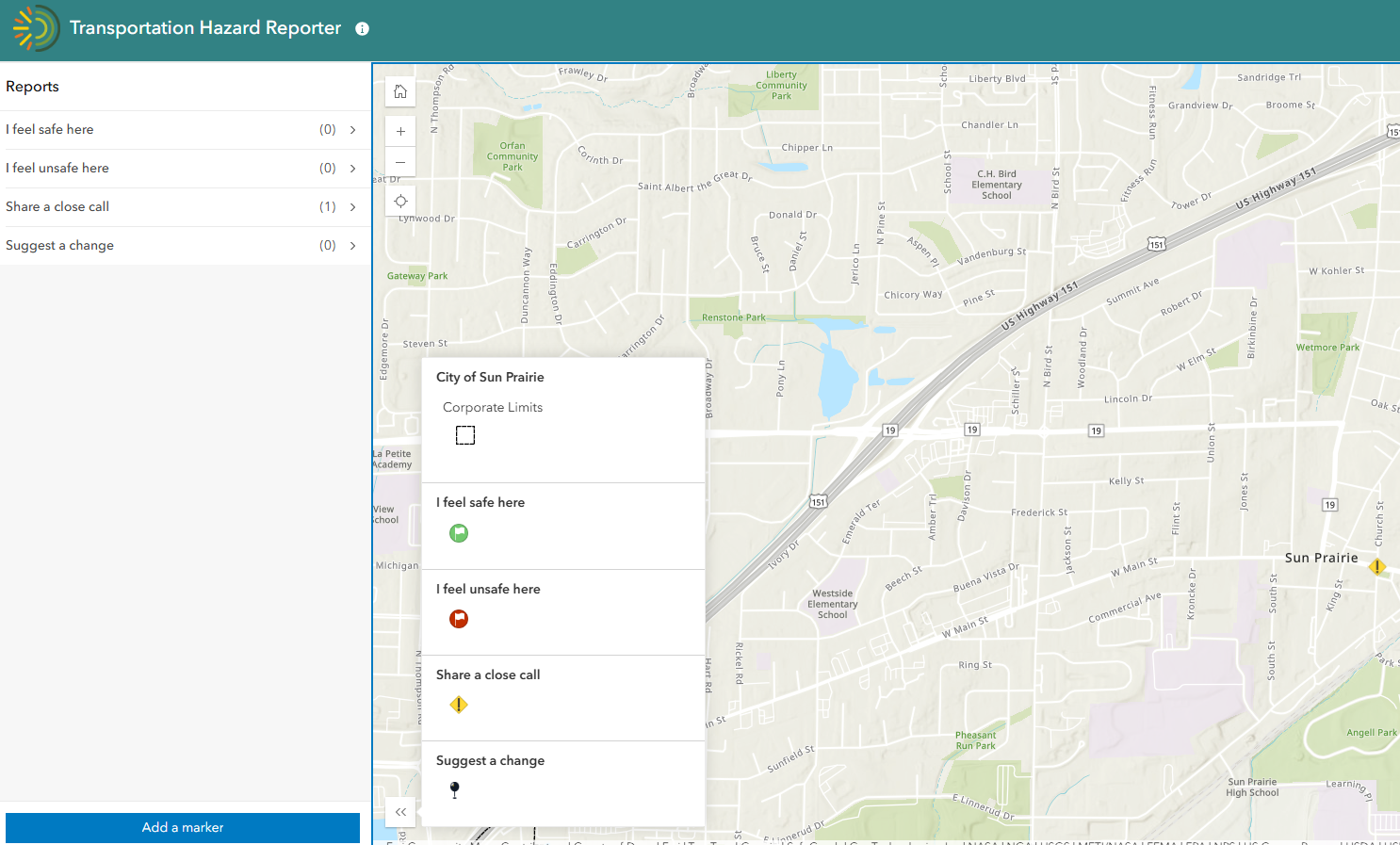The image size is (1400, 845).
Task: Find my location on the map
Action: point(400,201)
